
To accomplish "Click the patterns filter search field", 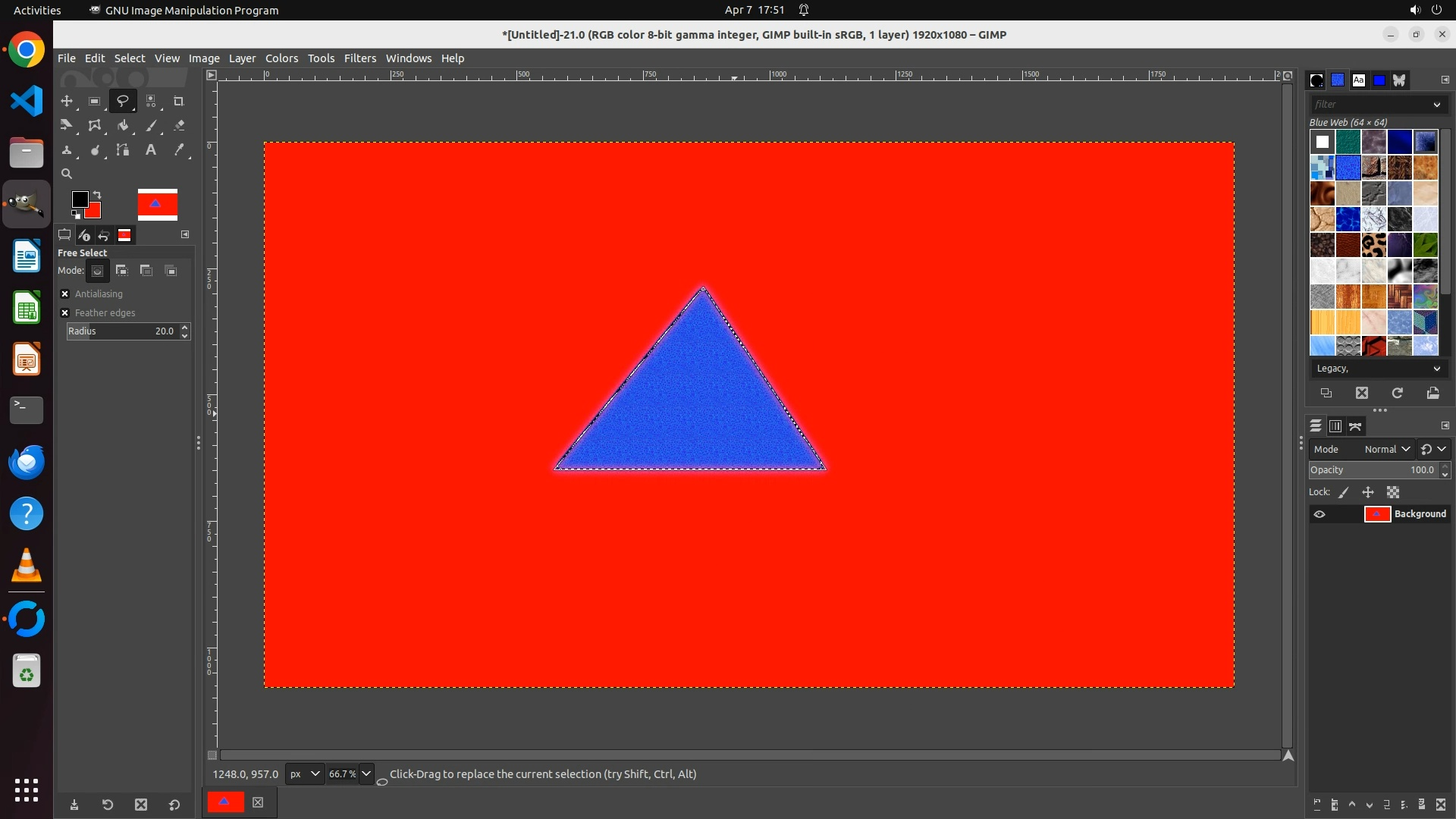I will coord(1369,105).
